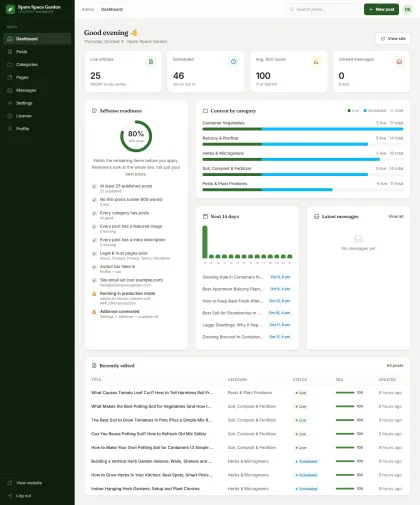The width and height of the screenshot is (420, 505).
Task: Click the empty inbox icon above No messages yet
Action: [358, 239]
